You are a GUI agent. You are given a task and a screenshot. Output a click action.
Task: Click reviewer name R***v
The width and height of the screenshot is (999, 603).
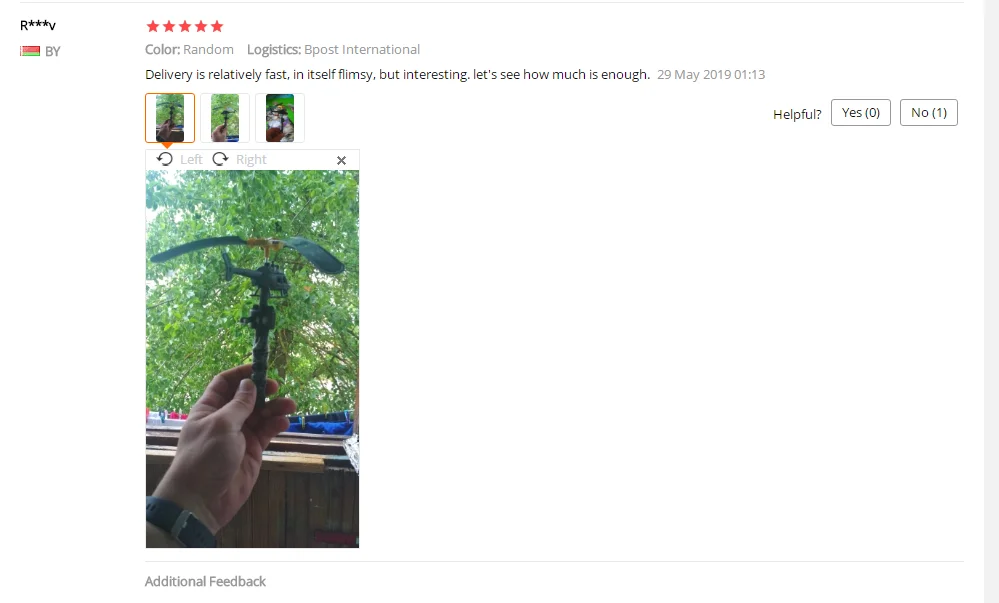(38, 25)
